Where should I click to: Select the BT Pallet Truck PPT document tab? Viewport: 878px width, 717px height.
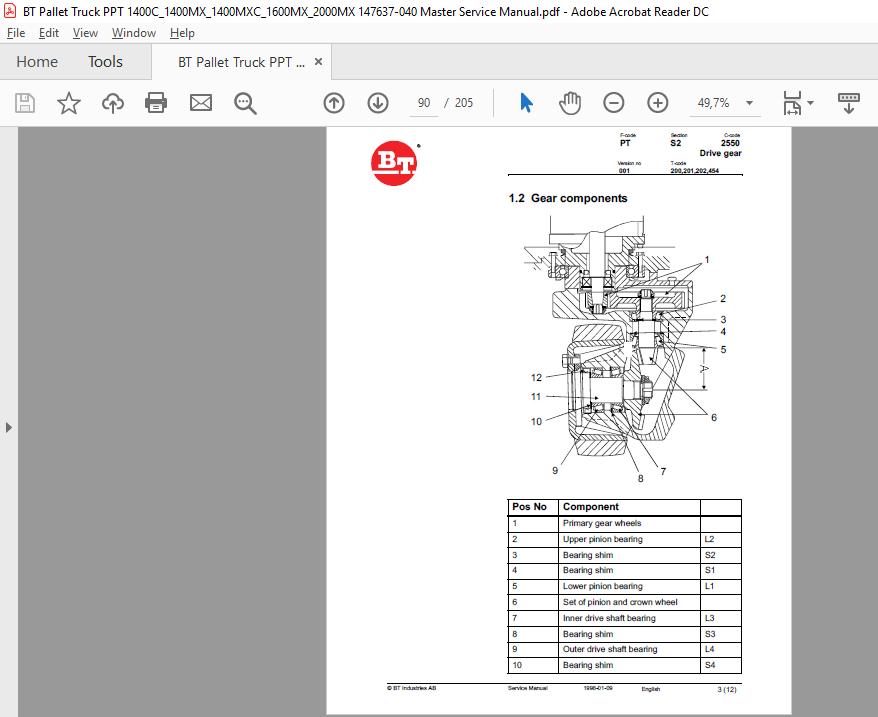(x=241, y=62)
